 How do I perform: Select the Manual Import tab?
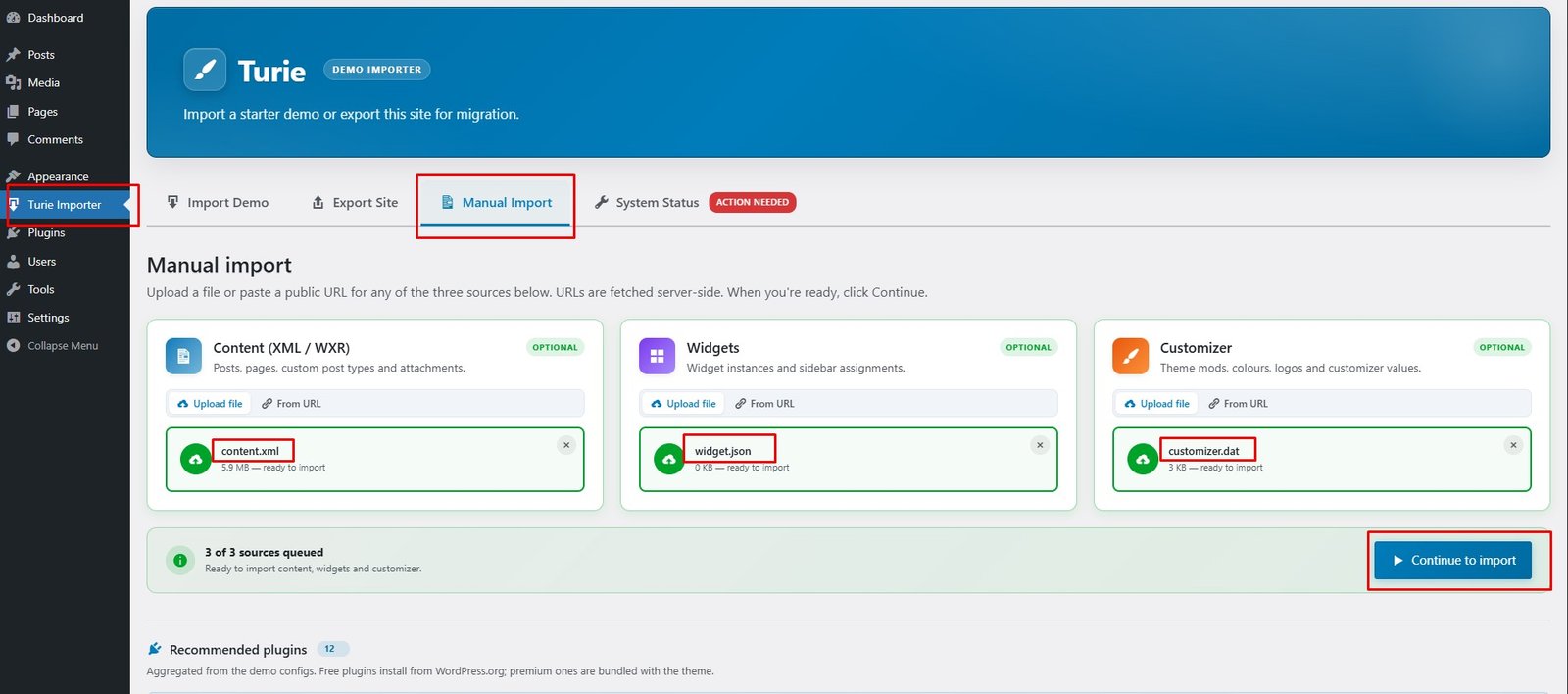click(497, 203)
